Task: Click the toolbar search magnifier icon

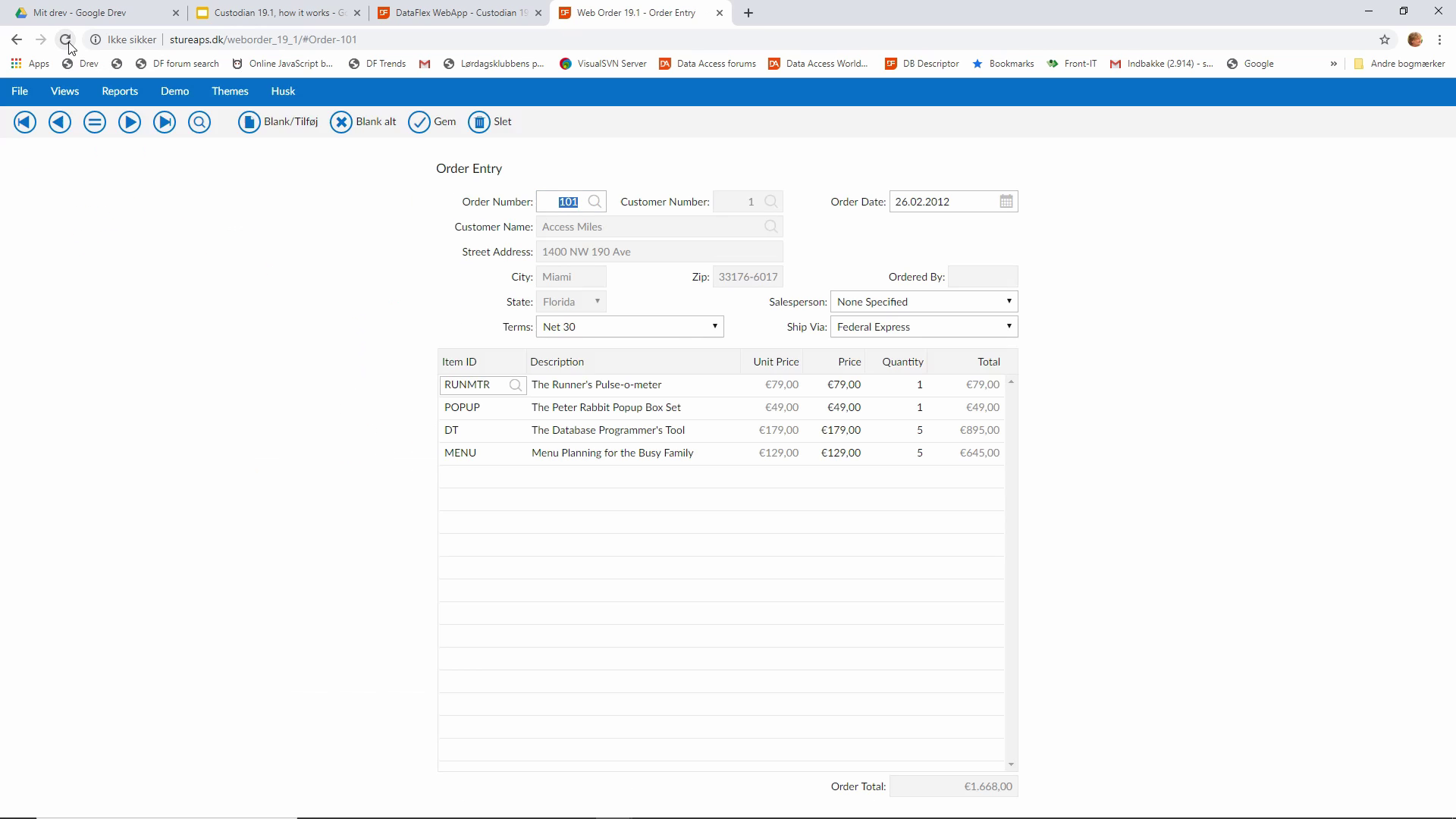Action: coord(199,122)
